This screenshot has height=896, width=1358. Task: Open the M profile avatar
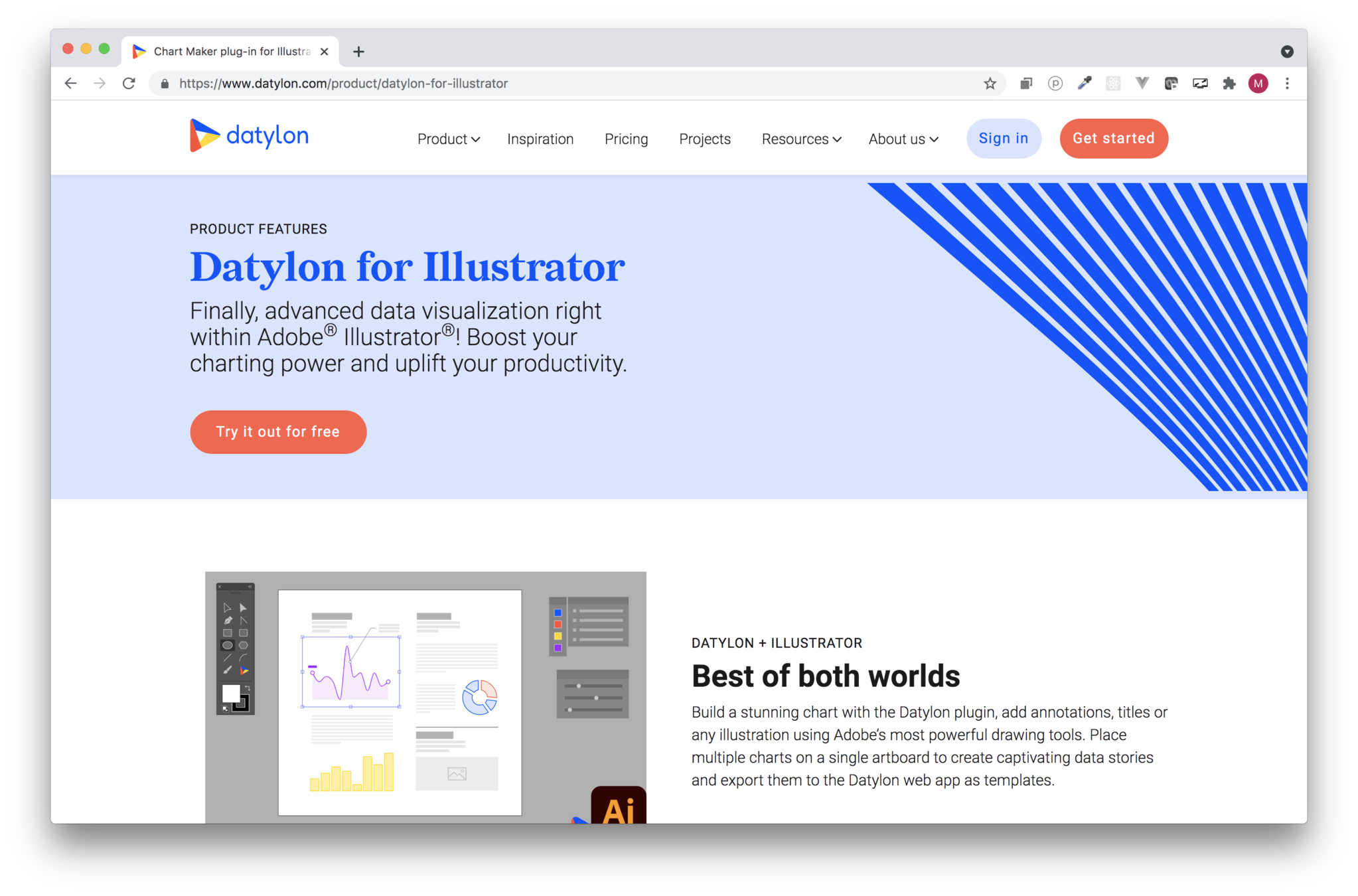(x=1258, y=84)
